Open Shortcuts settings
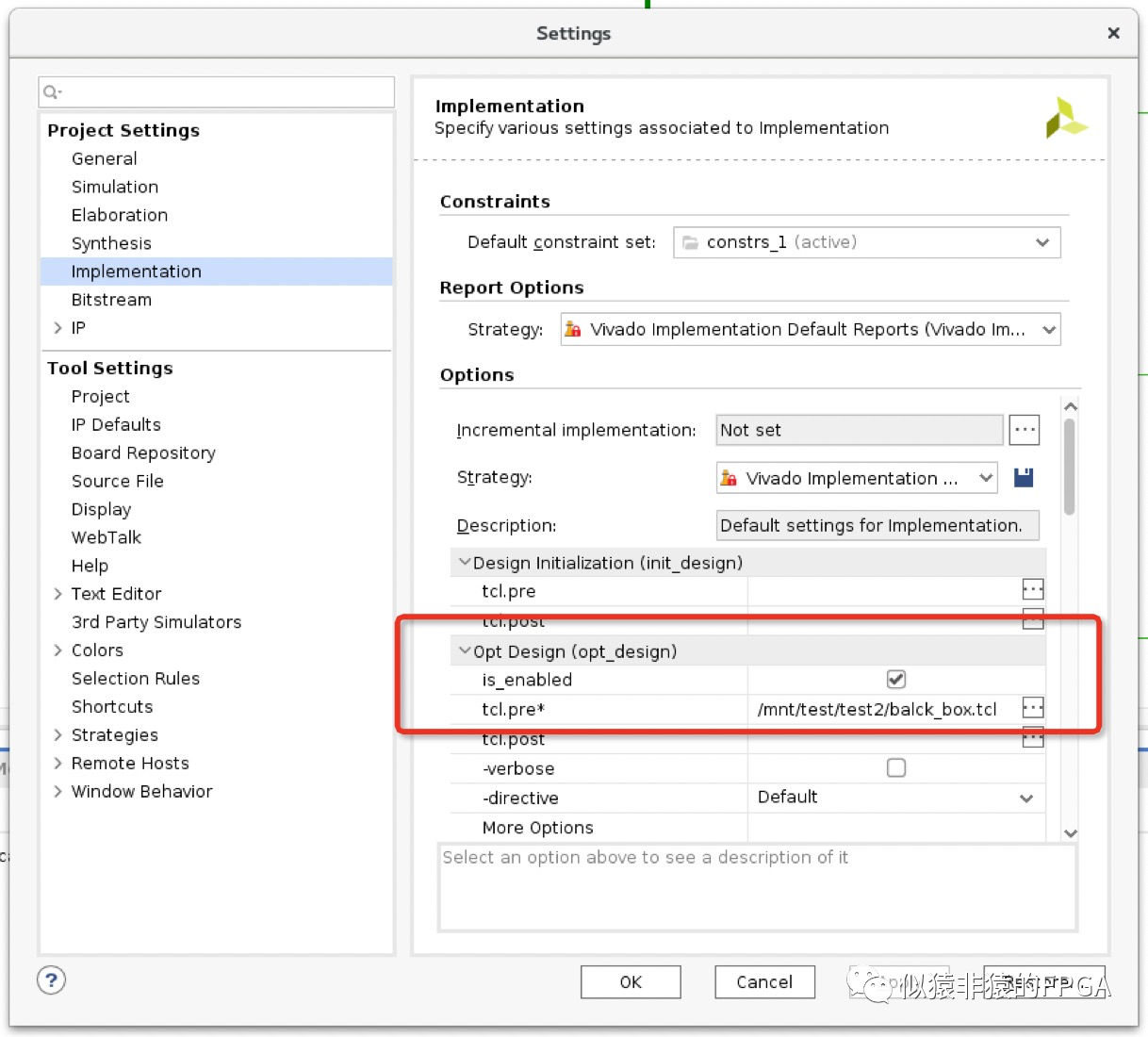Screen dimensions: 1148x1037 (112, 707)
